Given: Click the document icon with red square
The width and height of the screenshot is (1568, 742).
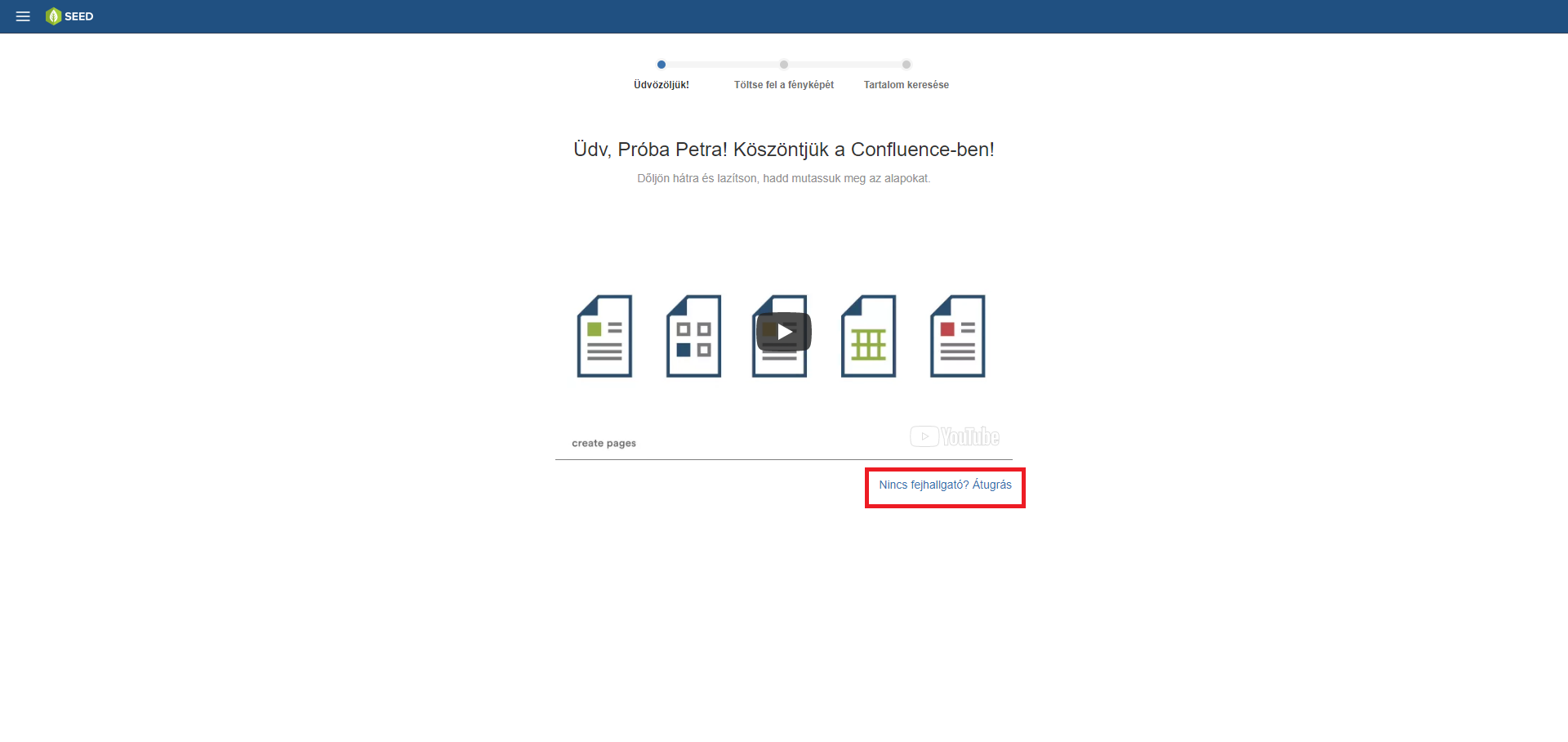Looking at the screenshot, I should pos(957,336).
